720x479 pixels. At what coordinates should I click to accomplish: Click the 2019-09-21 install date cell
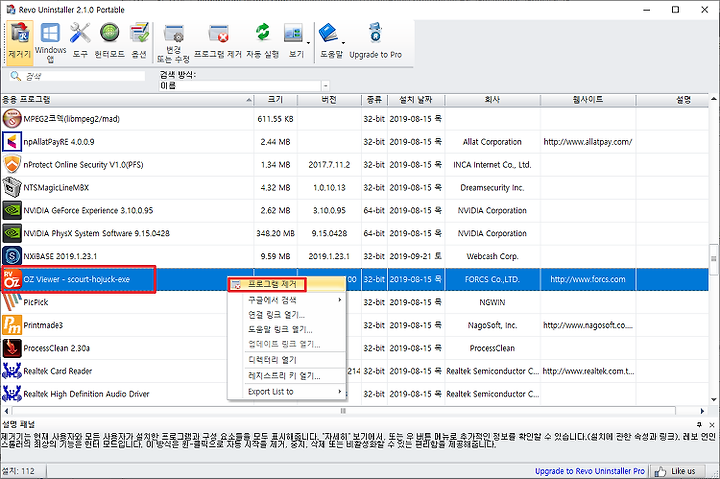(415, 256)
